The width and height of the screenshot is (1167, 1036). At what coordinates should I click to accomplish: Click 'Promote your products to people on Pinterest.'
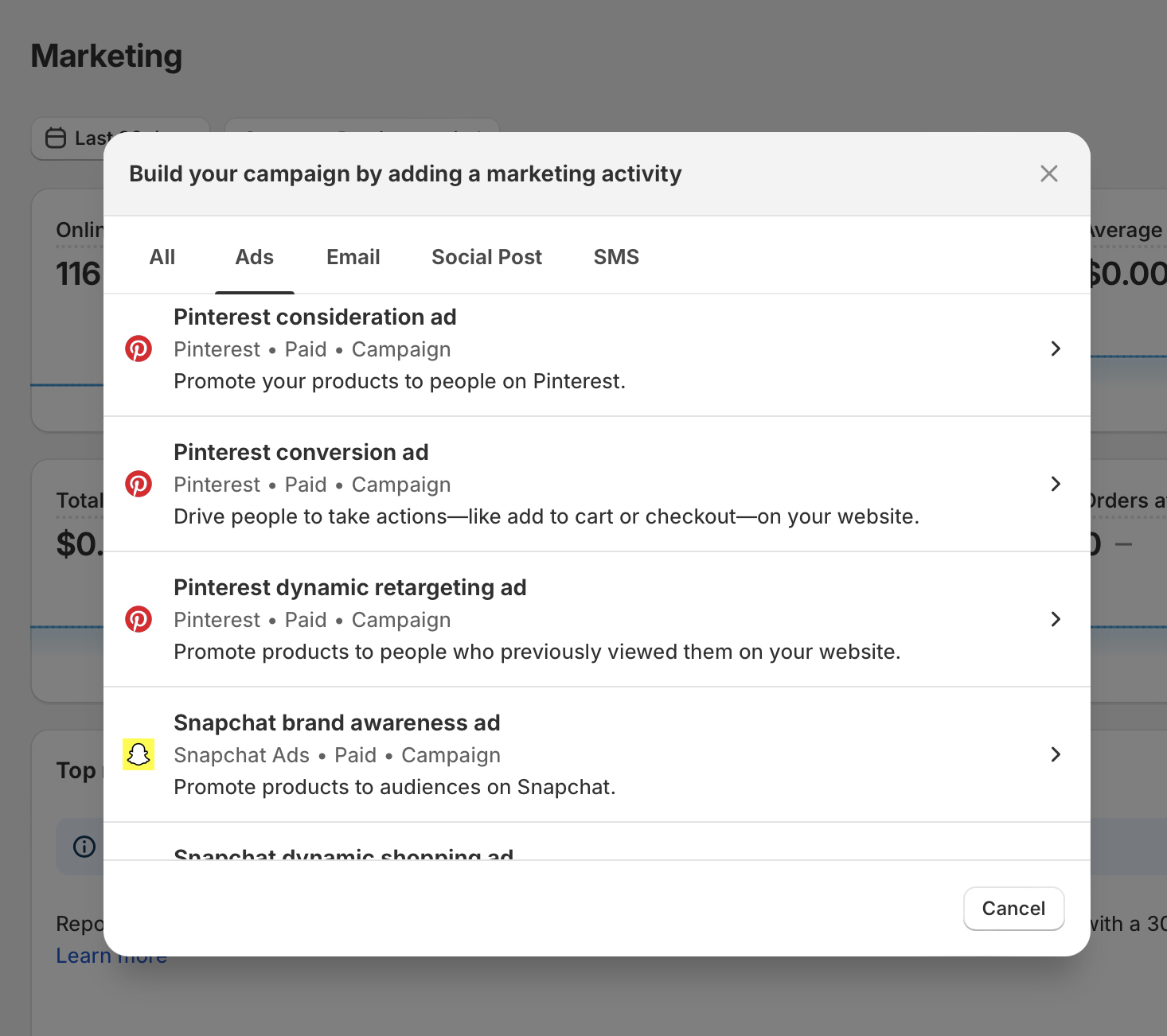click(400, 381)
